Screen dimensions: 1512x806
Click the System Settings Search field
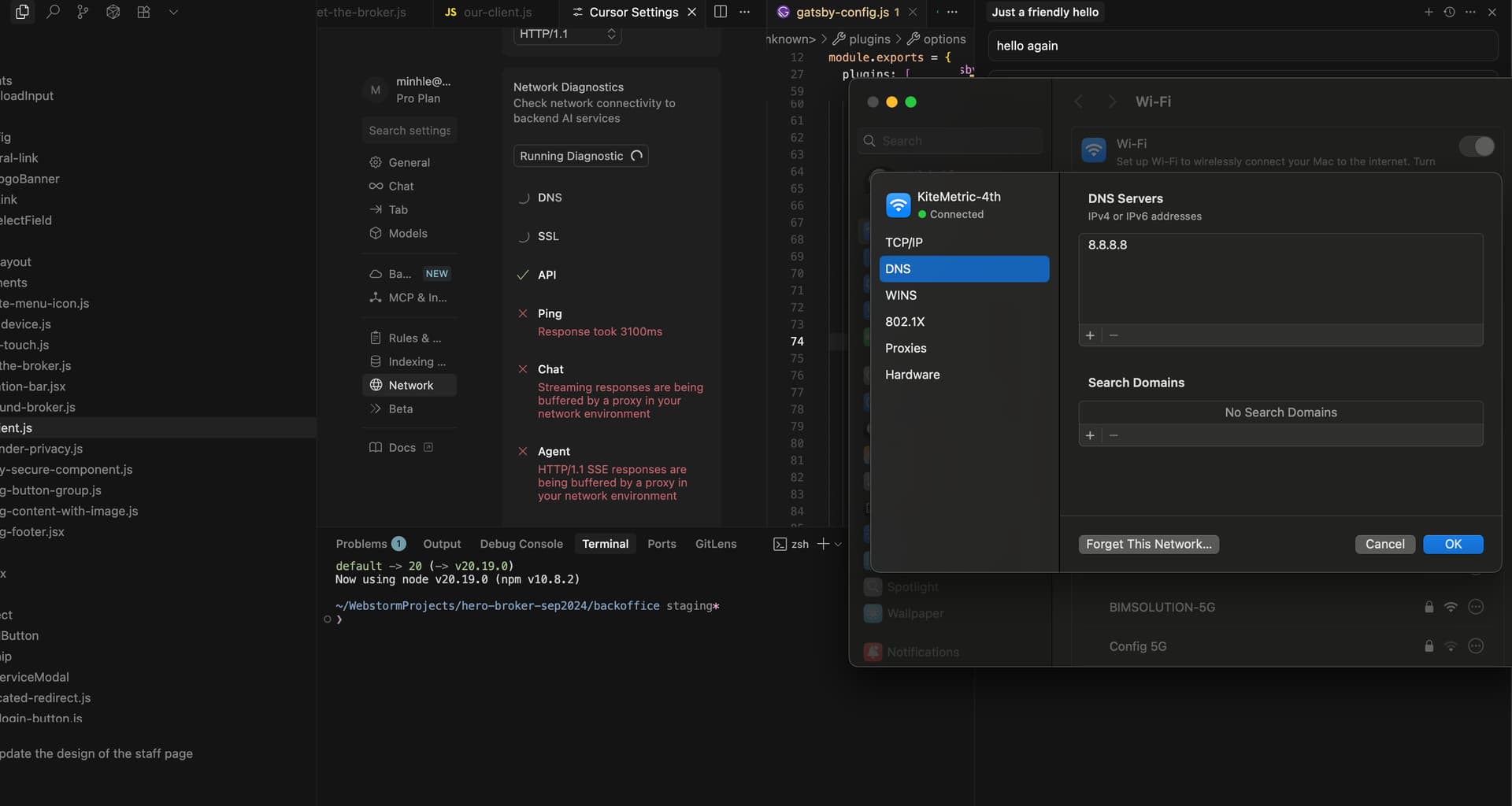click(950, 141)
